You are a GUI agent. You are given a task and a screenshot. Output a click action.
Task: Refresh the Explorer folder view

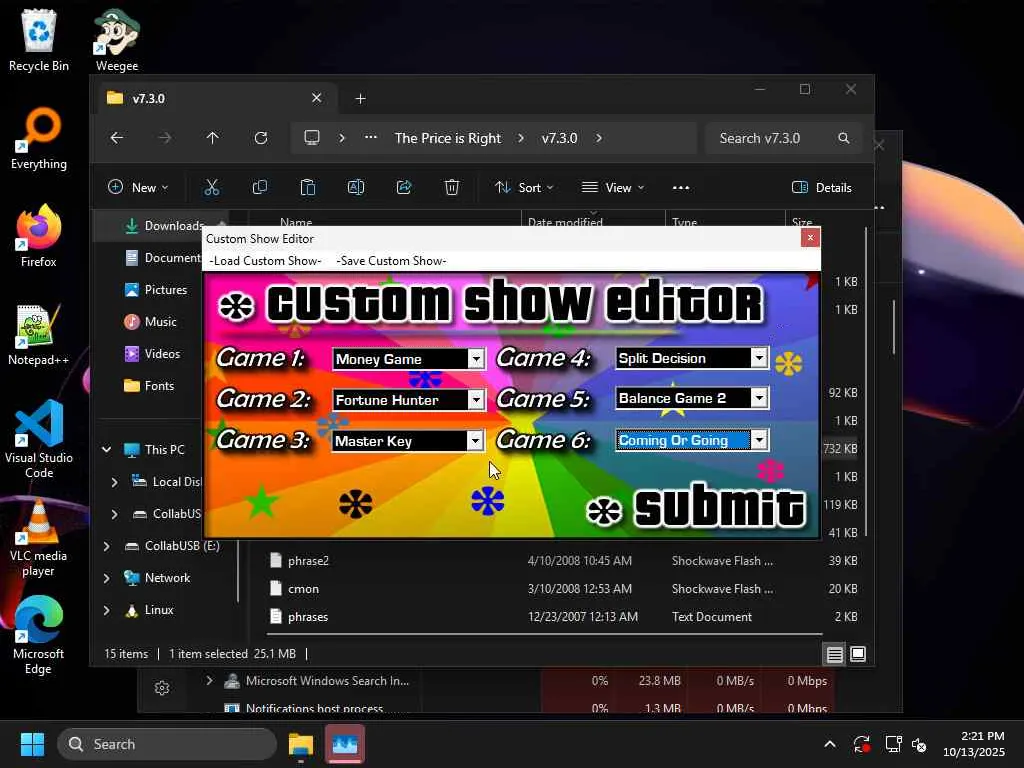[261, 138]
